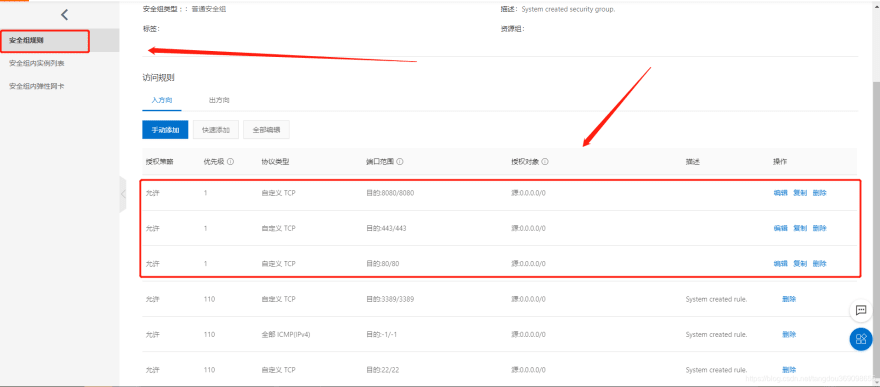
Task: Show info for 端口范围 column
Action: (x=400, y=162)
